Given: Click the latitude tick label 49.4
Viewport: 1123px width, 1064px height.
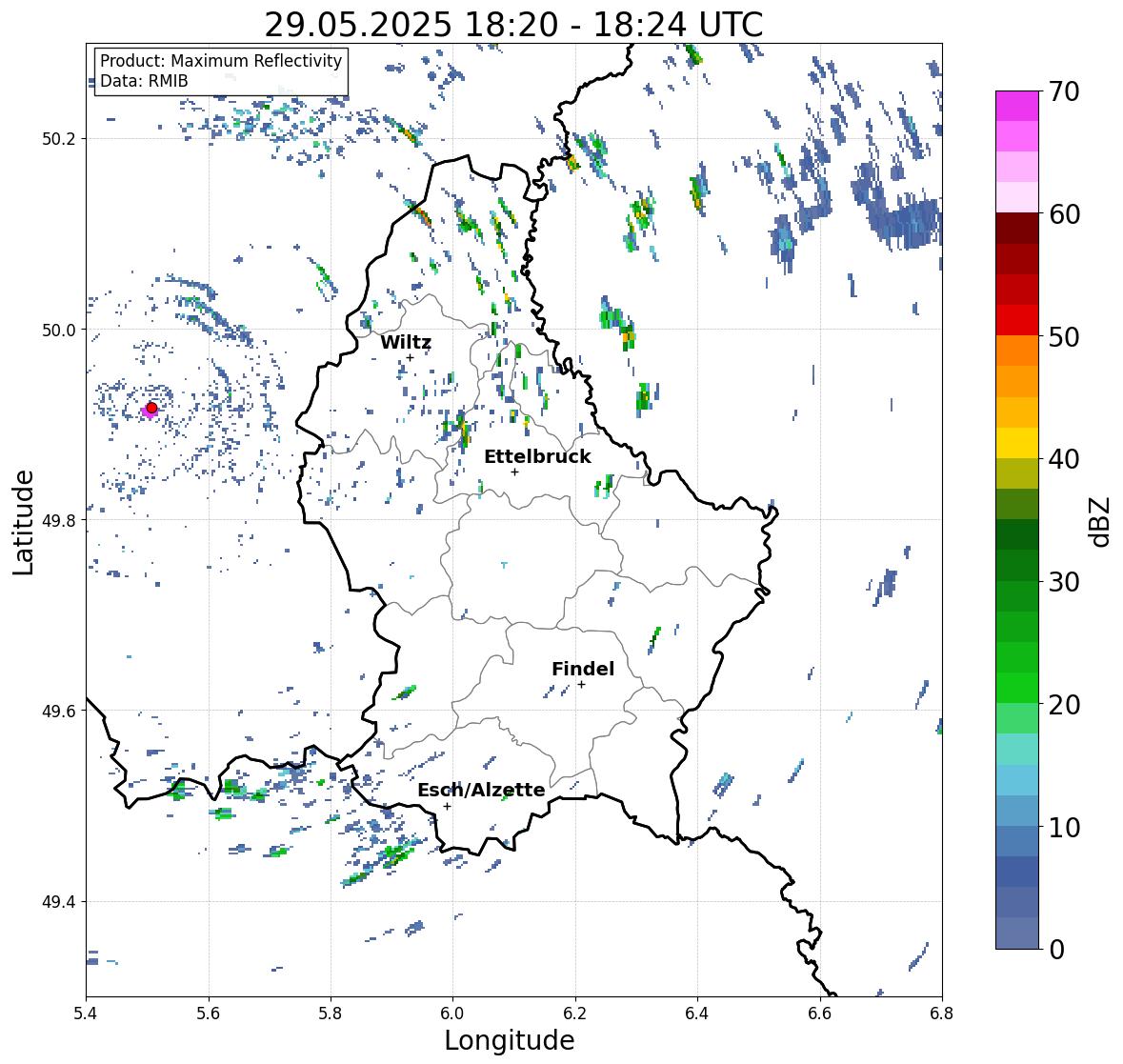Looking at the screenshot, I should 58,902.
